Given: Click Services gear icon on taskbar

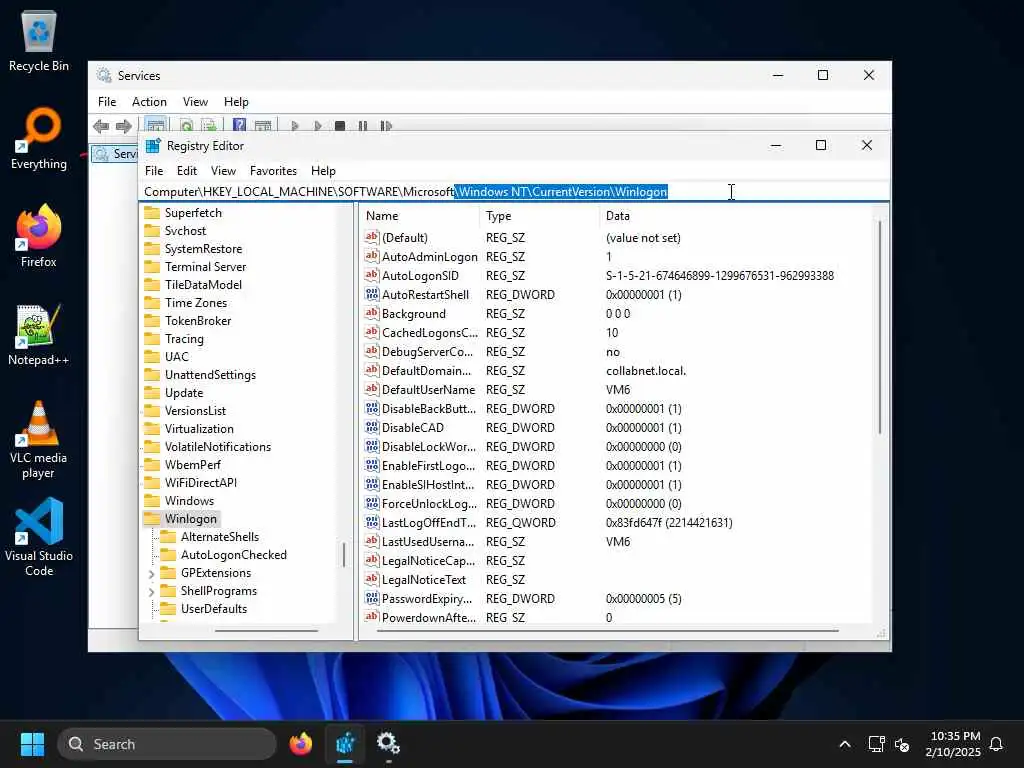Looking at the screenshot, I should coord(389,744).
